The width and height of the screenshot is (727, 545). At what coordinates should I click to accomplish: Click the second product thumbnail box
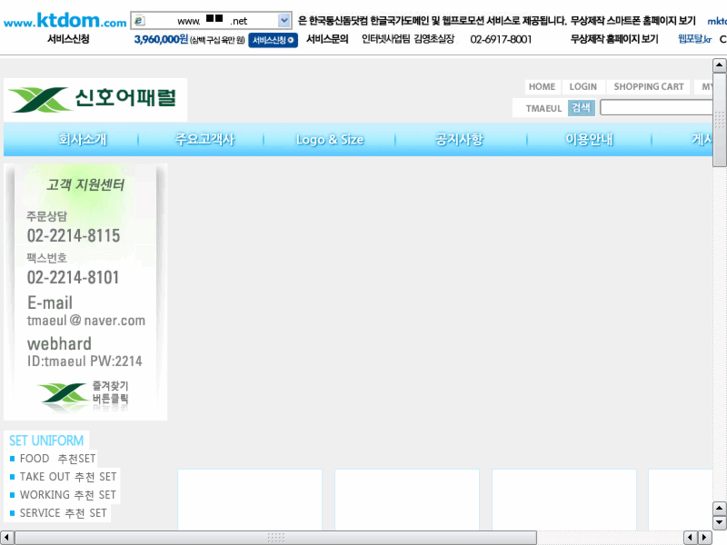tap(407, 499)
